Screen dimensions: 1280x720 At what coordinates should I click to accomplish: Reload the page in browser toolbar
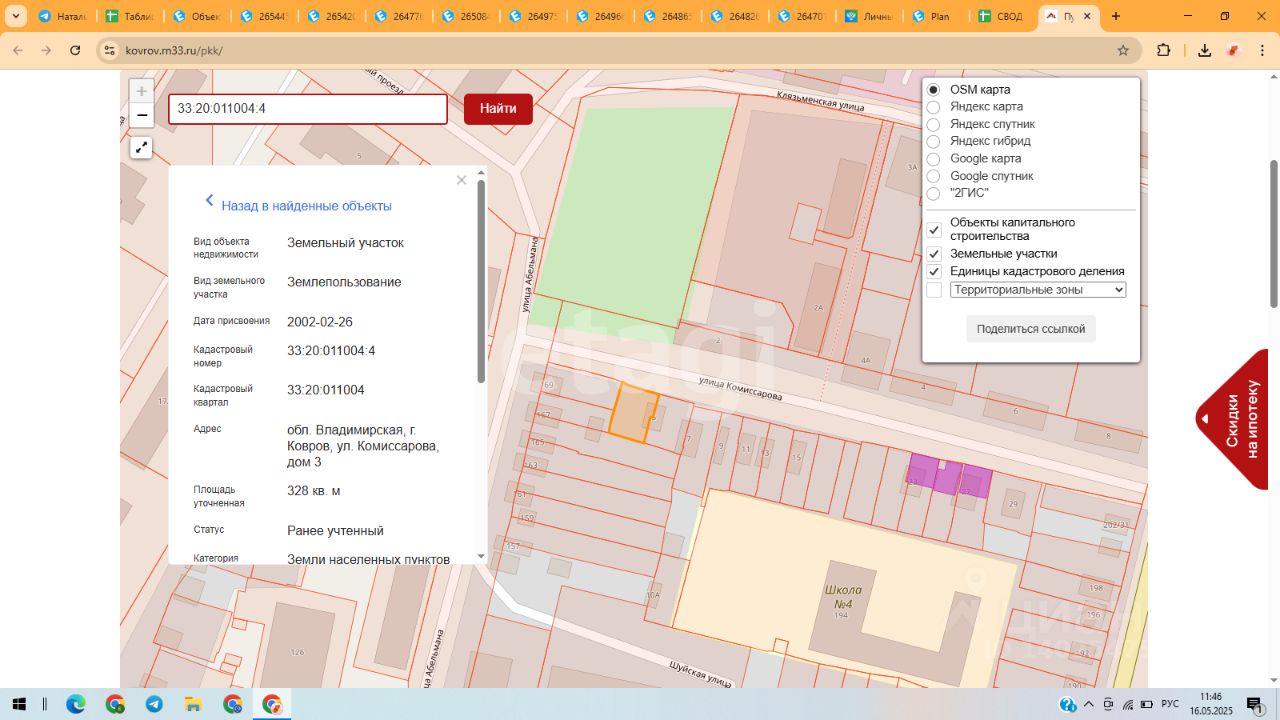click(75, 50)
